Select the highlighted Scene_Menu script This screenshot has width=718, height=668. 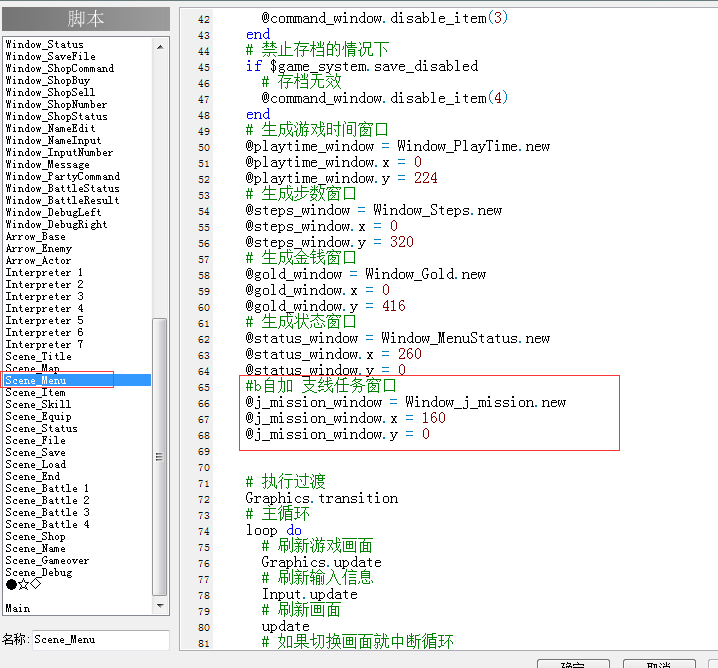point(77,380)
